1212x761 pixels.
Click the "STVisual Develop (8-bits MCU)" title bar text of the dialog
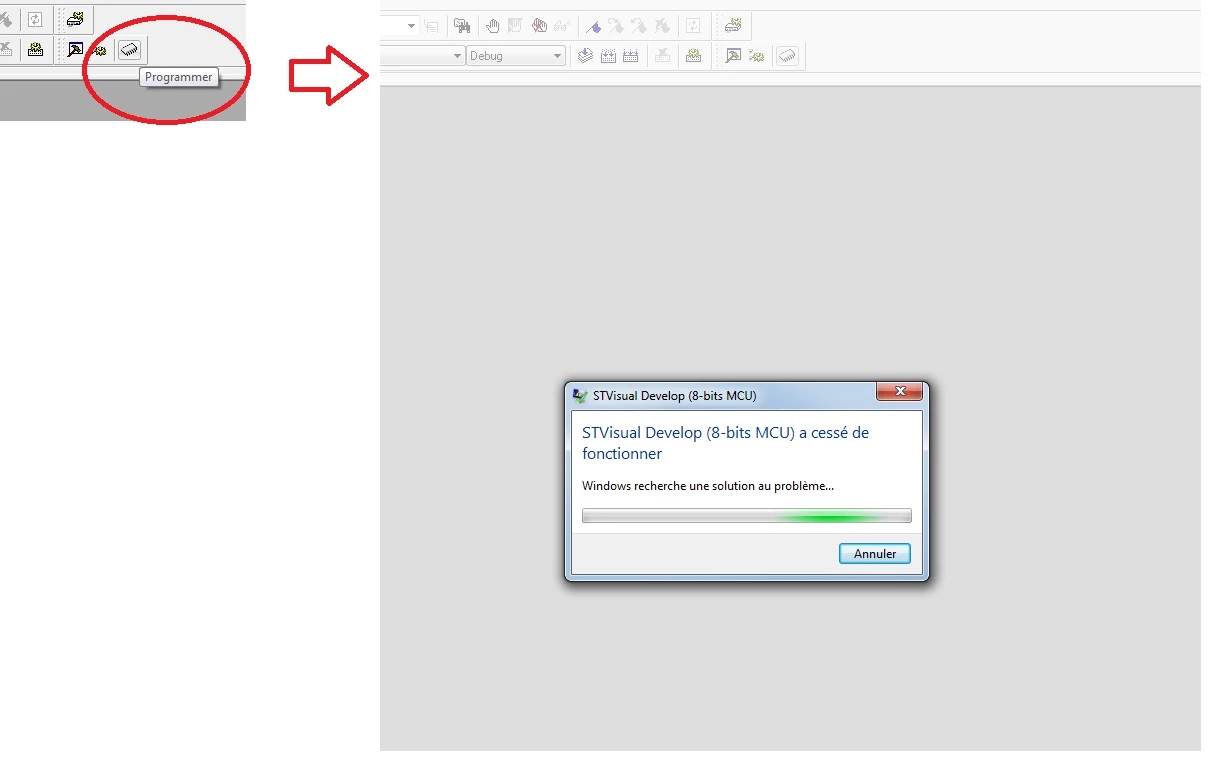[675, 396]
